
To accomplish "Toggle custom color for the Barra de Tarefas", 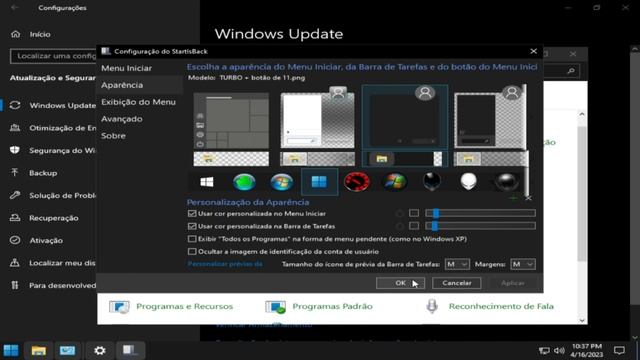I will [192, 226].
